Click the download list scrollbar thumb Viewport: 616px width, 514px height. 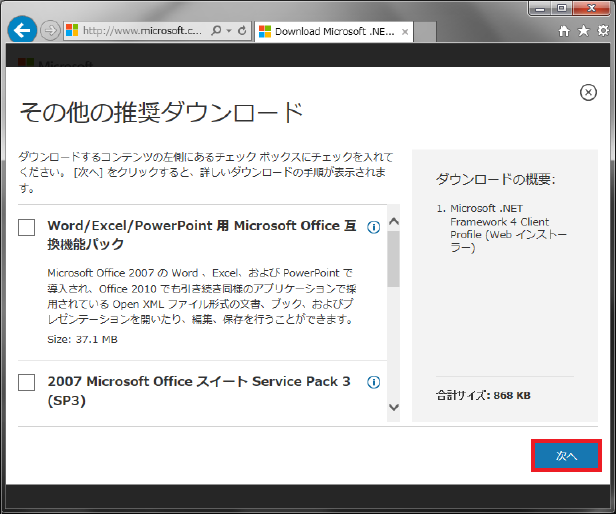click(x=393, y=259)
